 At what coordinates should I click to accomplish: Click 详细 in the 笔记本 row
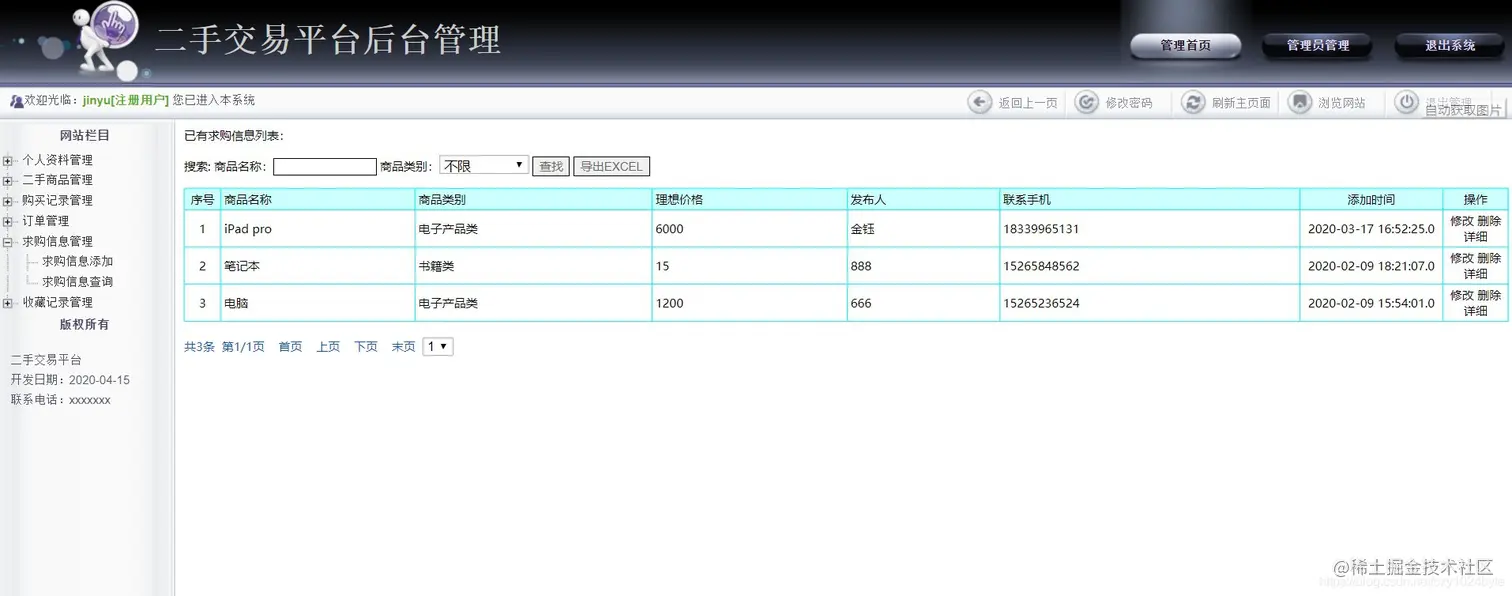(1475, 274)
